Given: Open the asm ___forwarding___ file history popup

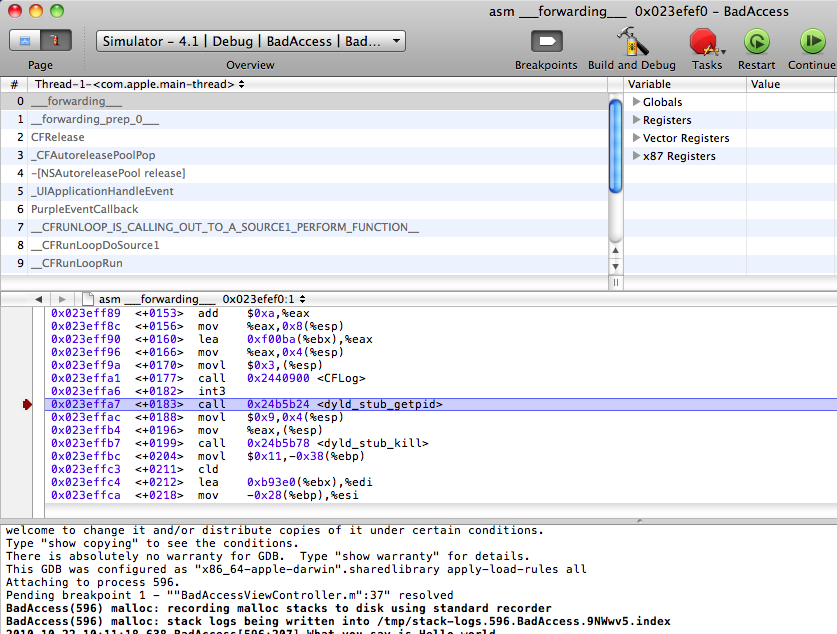Looking at the screenshot, I should point(202,299).
